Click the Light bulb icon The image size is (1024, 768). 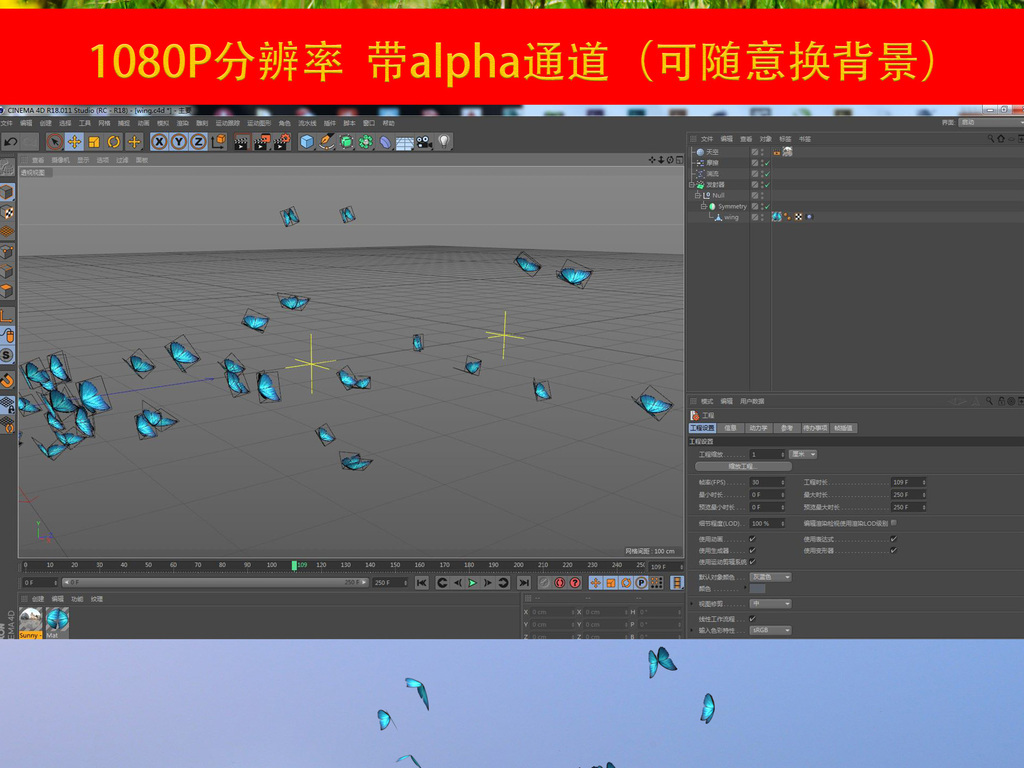point(444,142)
